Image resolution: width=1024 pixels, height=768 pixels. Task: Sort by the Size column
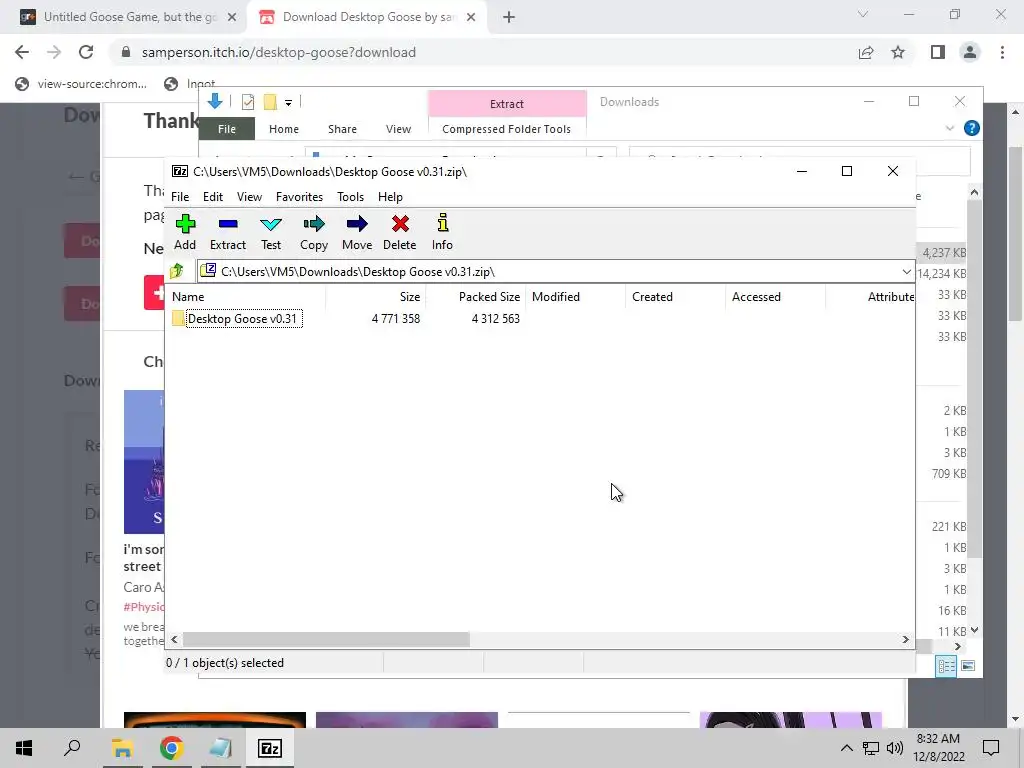click(x=376, y=296)
